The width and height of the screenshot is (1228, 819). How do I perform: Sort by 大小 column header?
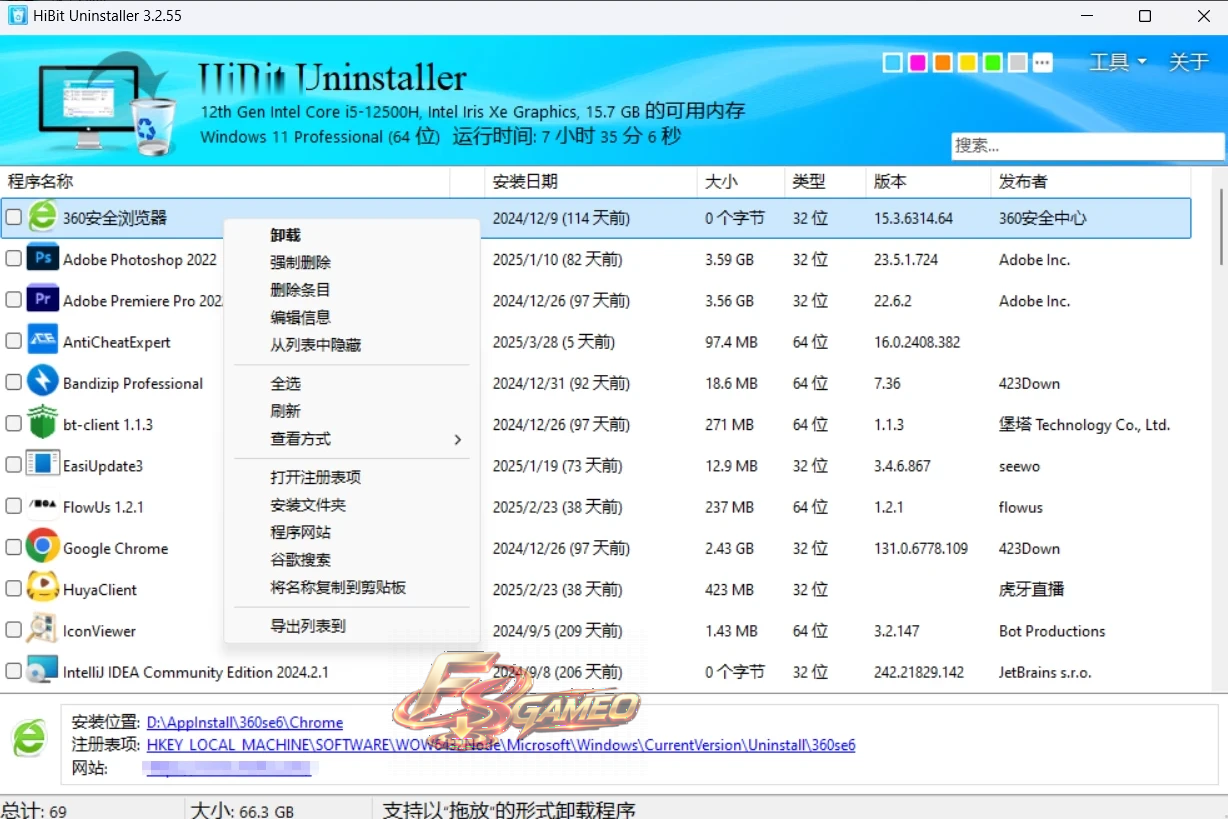coord(741,181)
